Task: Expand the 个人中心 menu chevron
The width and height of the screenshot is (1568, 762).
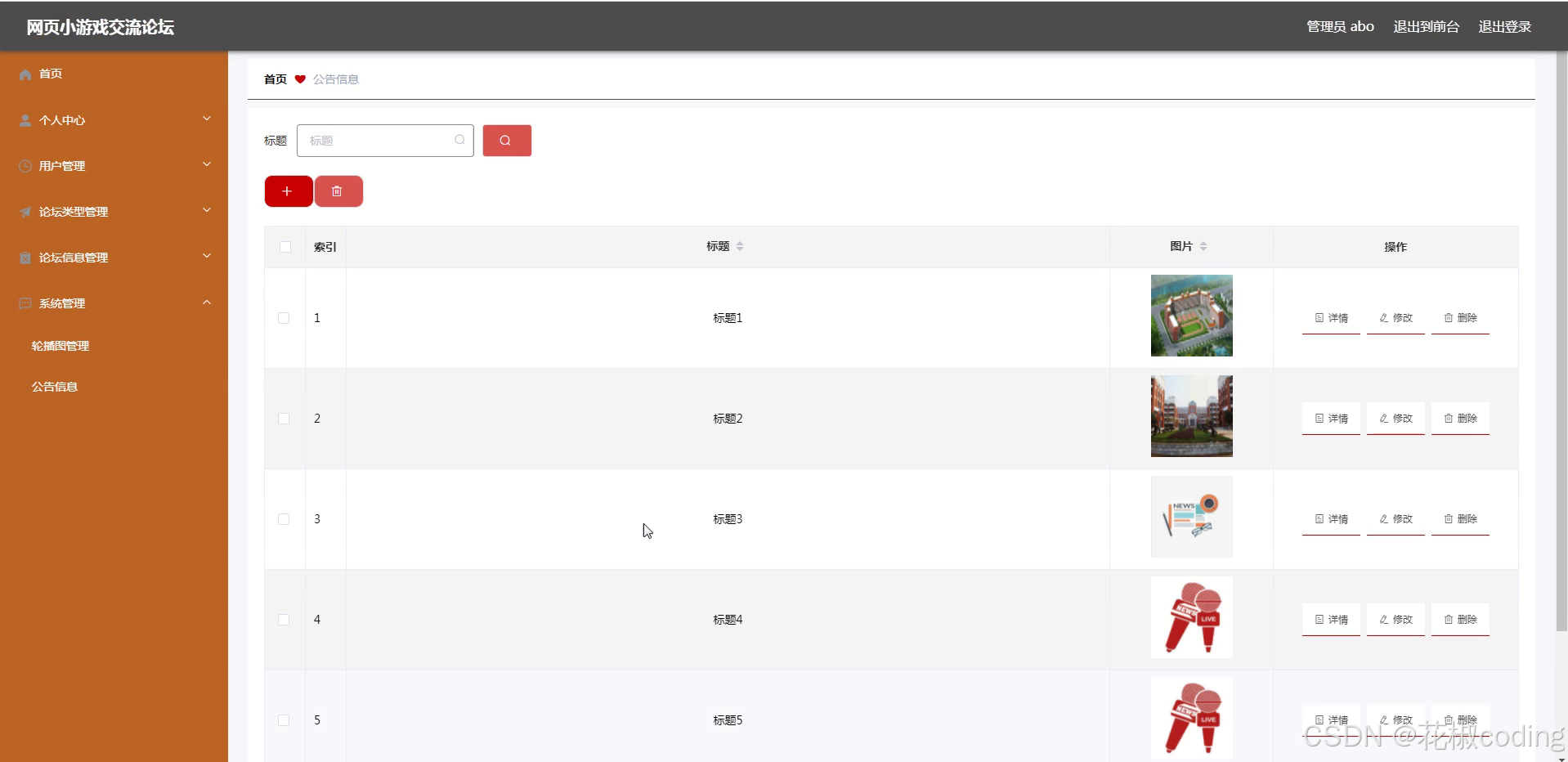Action: tap(207, 119)
